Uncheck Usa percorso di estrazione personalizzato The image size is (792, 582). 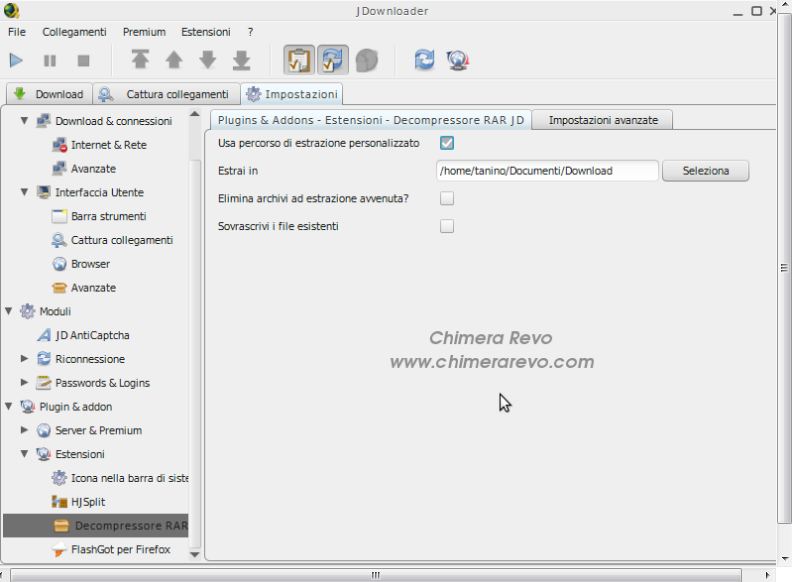pyautogui.click(x=447, y=143)
